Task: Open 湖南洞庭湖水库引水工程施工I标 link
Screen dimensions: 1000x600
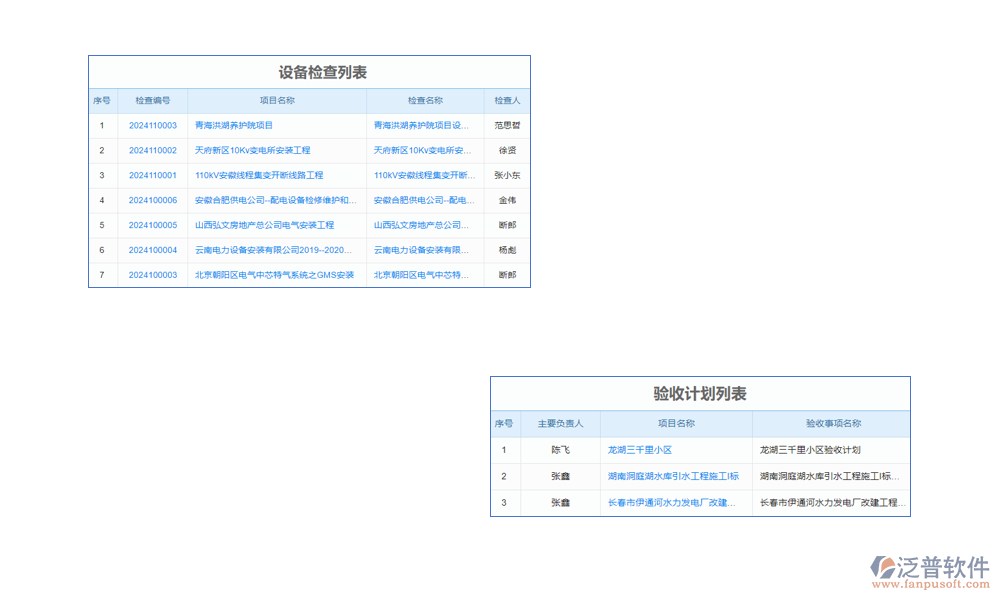Action: [x=671, y=476]
